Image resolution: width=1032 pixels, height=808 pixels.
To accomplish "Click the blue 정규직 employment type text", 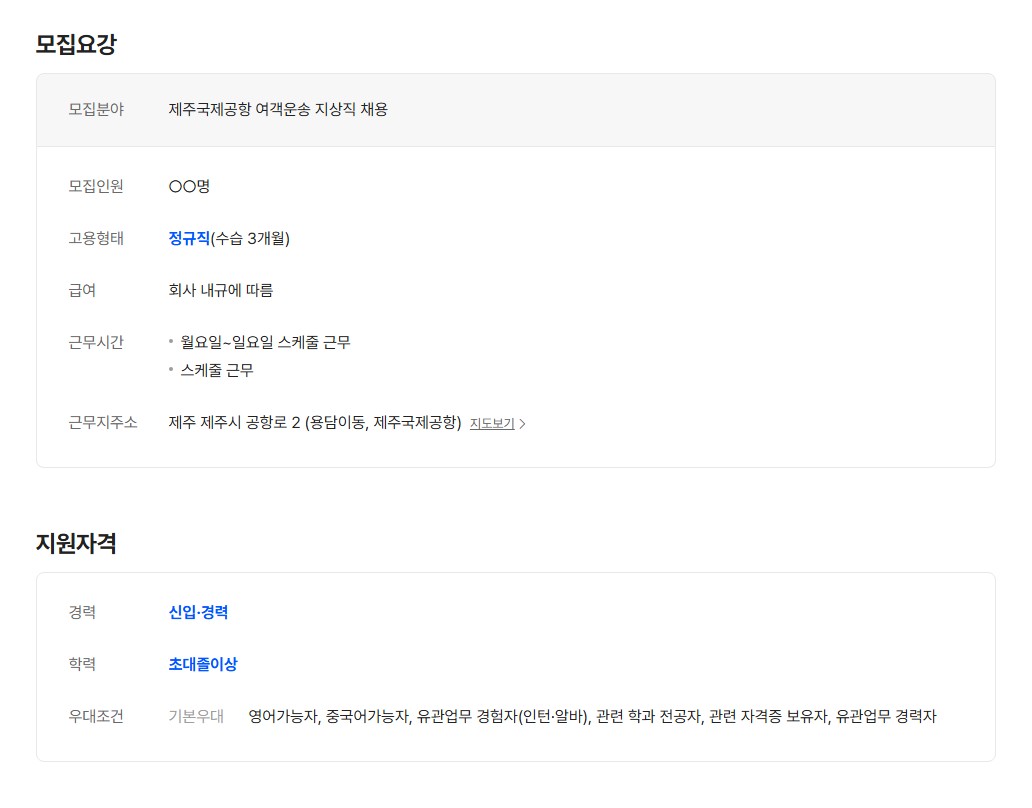I will (x=189, y=238).
